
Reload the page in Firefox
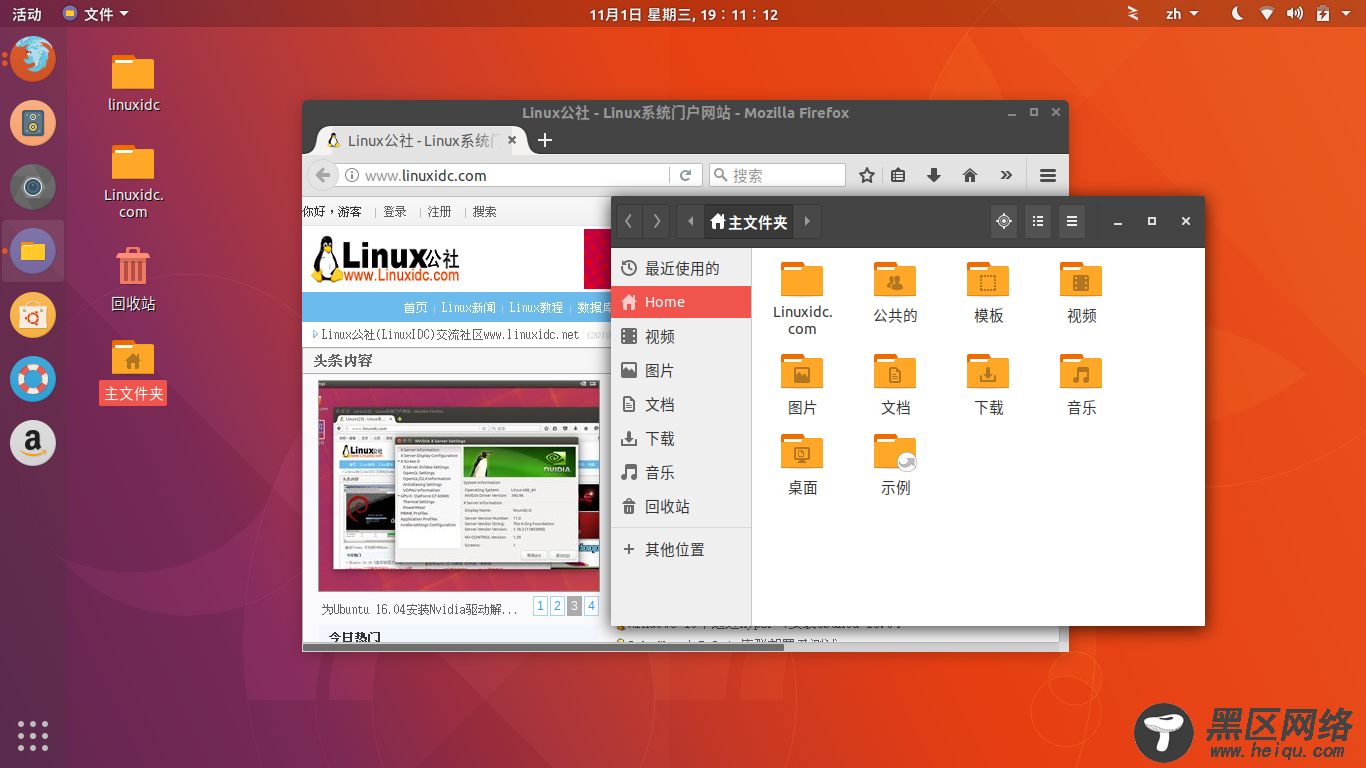point(685,175)
